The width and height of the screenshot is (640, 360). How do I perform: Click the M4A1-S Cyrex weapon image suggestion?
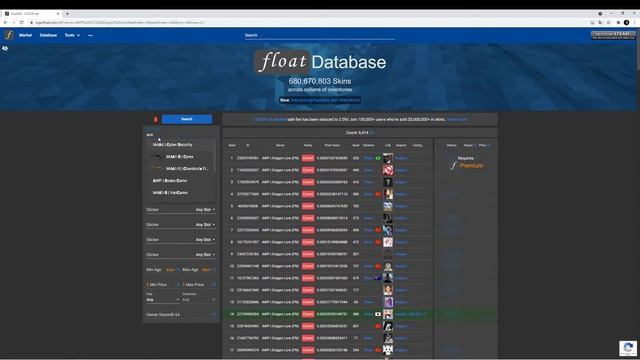tap(157, 156)
